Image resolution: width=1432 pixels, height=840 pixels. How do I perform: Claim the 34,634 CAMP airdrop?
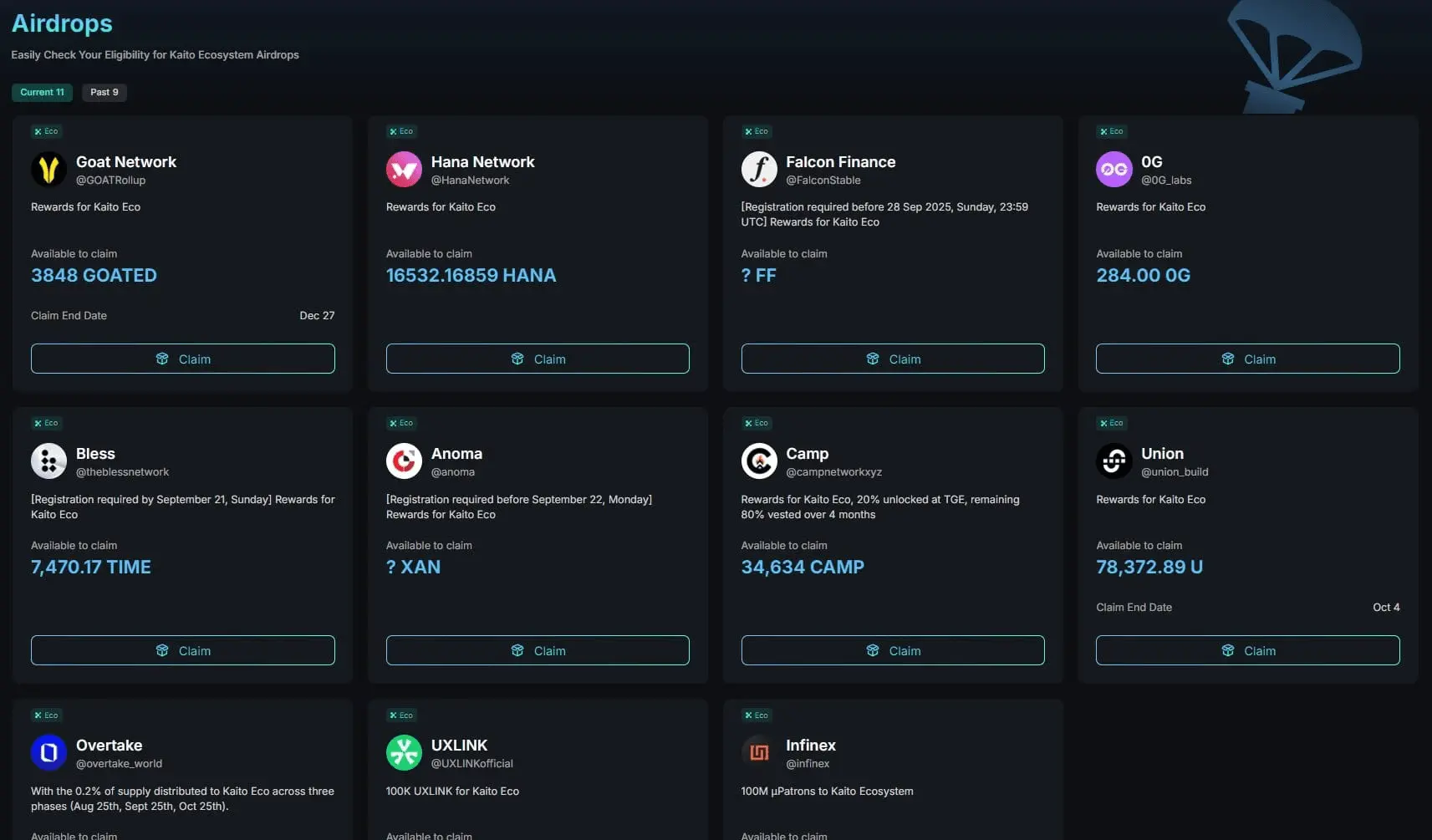point(893,650)
